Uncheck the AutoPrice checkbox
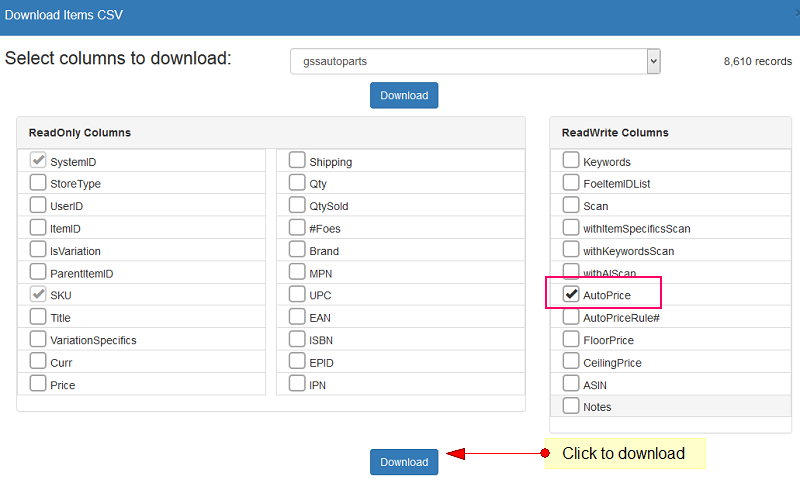Viewport: 800px width, 483px height. pos(571,295)
